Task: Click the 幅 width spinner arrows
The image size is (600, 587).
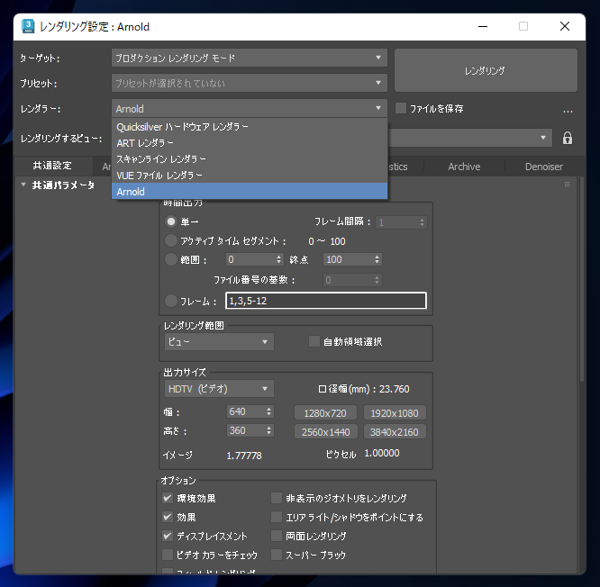Action: 269,412
